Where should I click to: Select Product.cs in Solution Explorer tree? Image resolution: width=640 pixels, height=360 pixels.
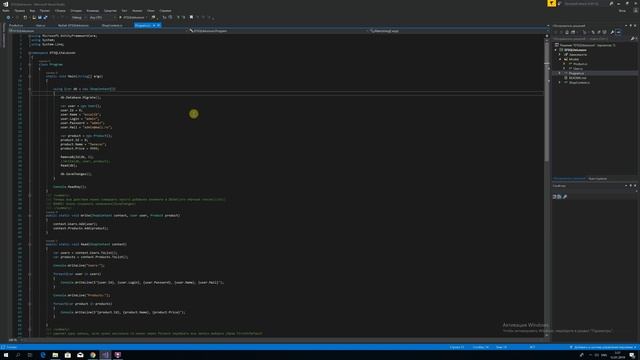580,64
